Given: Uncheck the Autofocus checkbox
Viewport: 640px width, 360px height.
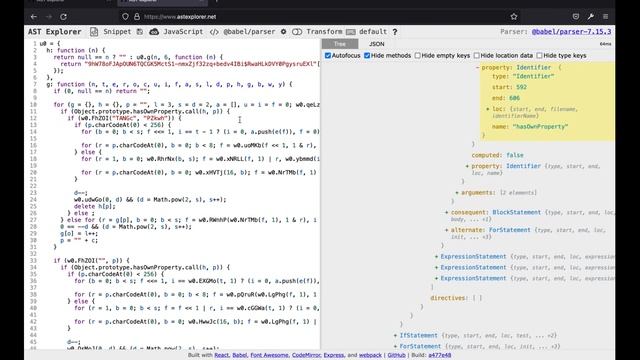Looking at the screenshot, I should pos(328,56).
